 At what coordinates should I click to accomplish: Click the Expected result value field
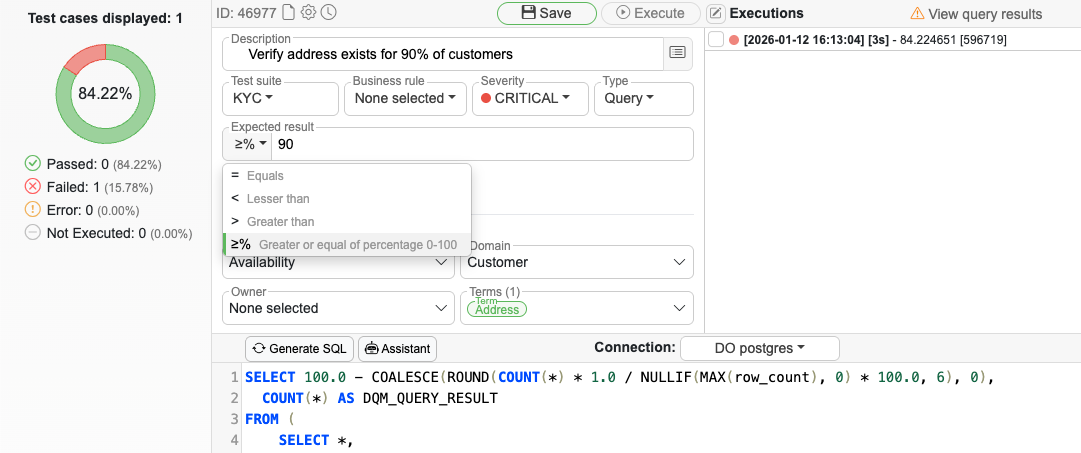(x=480, y=144)
